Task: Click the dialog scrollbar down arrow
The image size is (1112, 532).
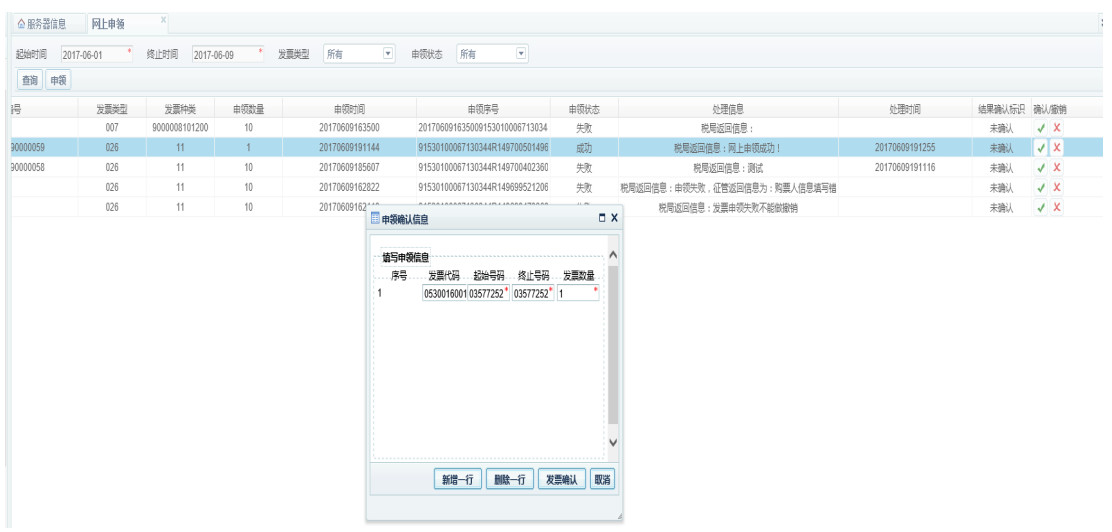Action: [613, 442]
